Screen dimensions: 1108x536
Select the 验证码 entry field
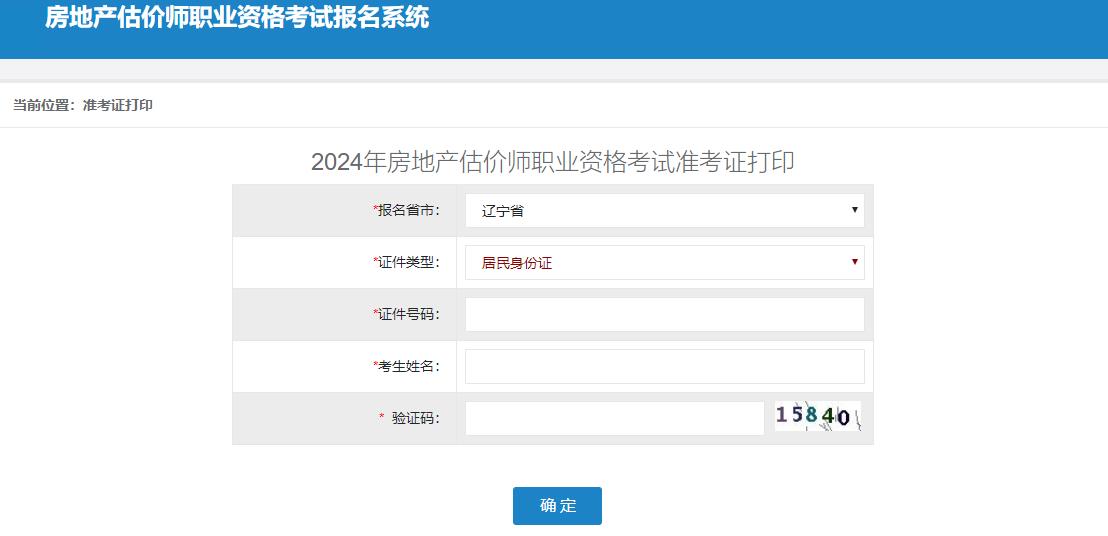point(614,418)
